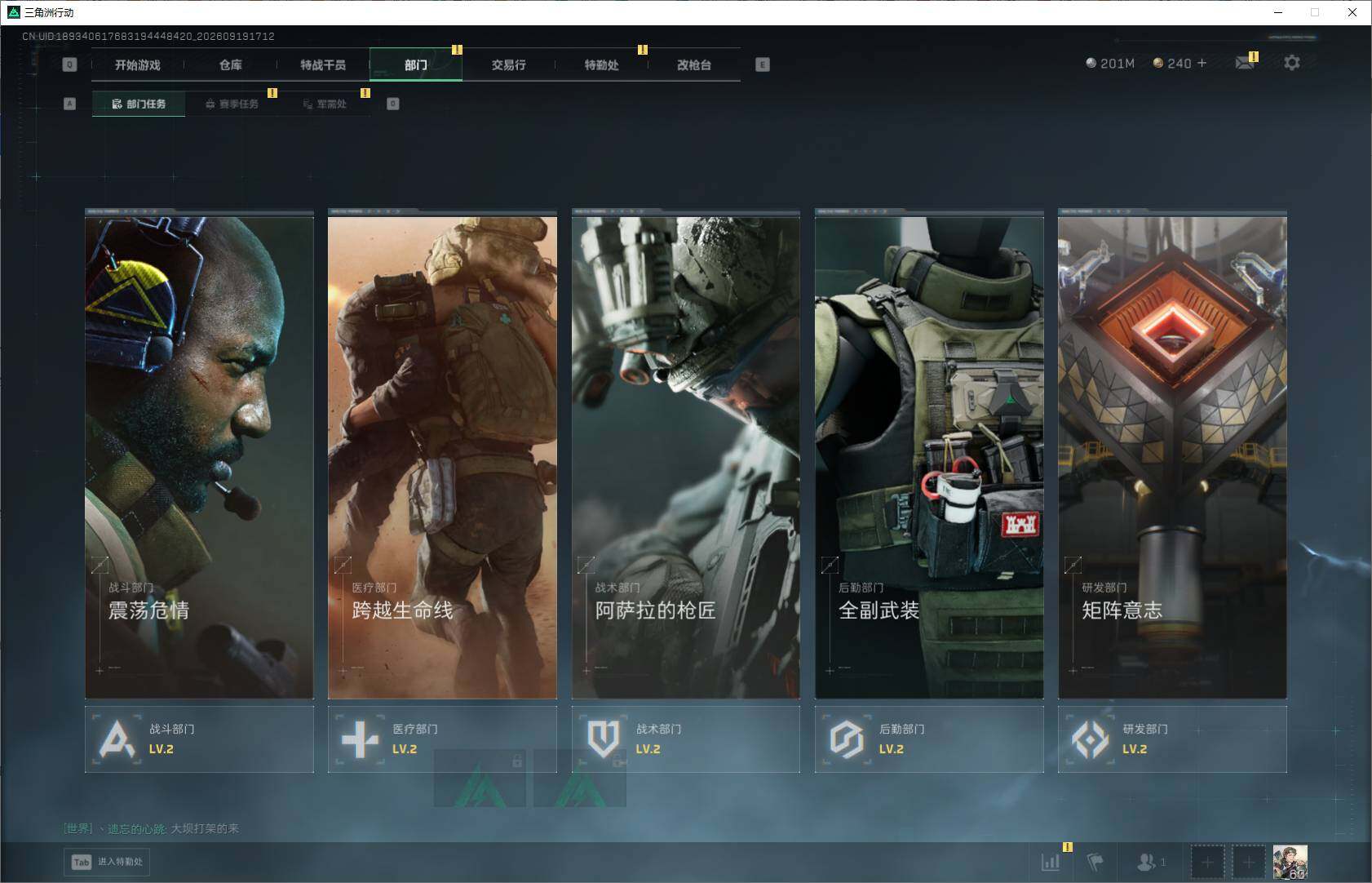Open the settings gear icon

point(1291,63)
